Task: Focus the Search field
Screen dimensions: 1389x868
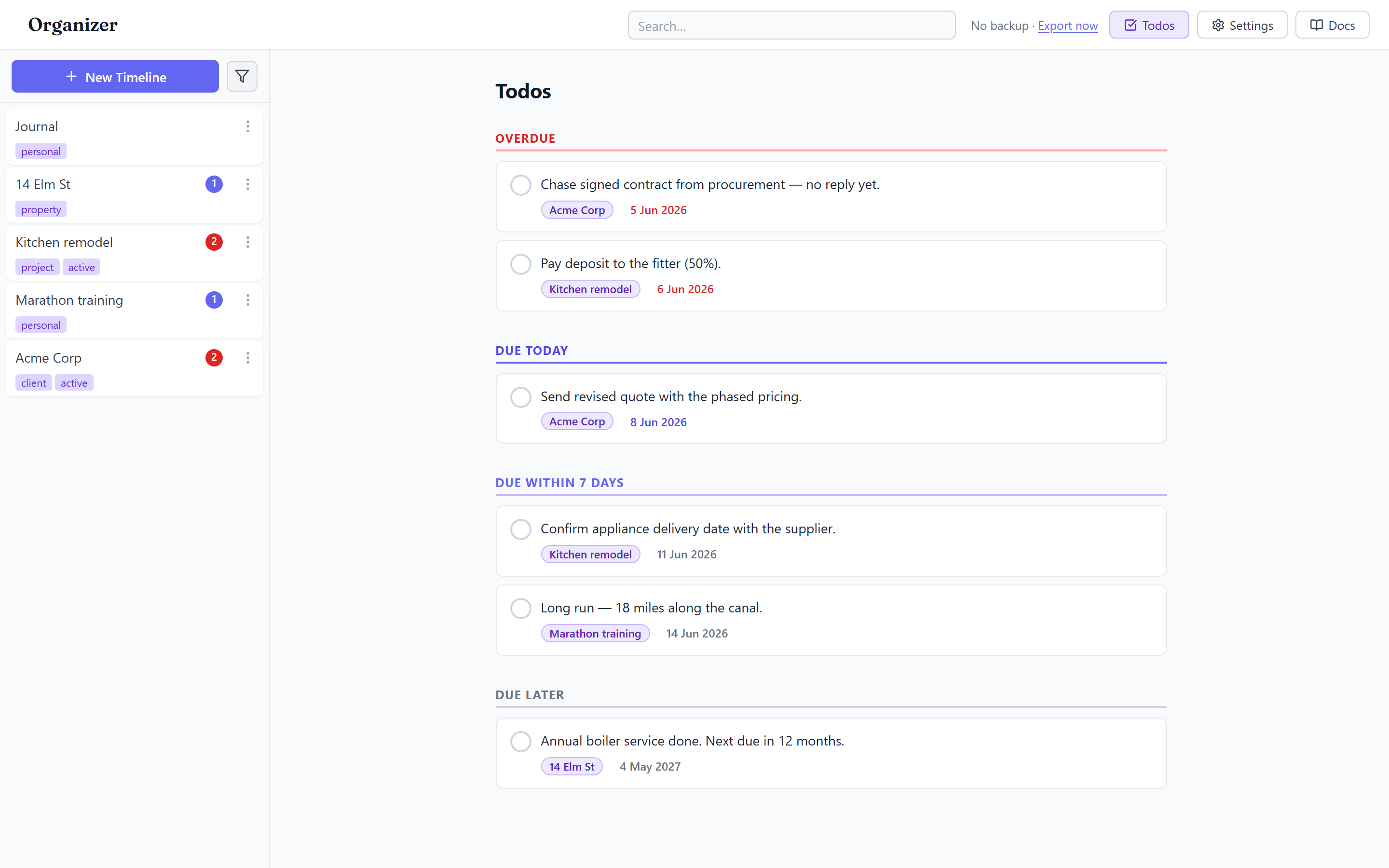Action: [791, 26]
